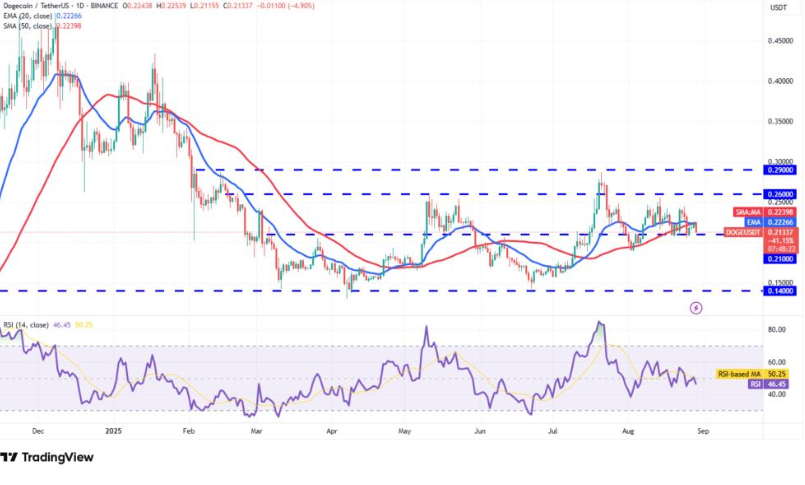Viewport: 805px width, 485px height.
Task: Click the 0.21000 price level label
Action: [780, 259]
